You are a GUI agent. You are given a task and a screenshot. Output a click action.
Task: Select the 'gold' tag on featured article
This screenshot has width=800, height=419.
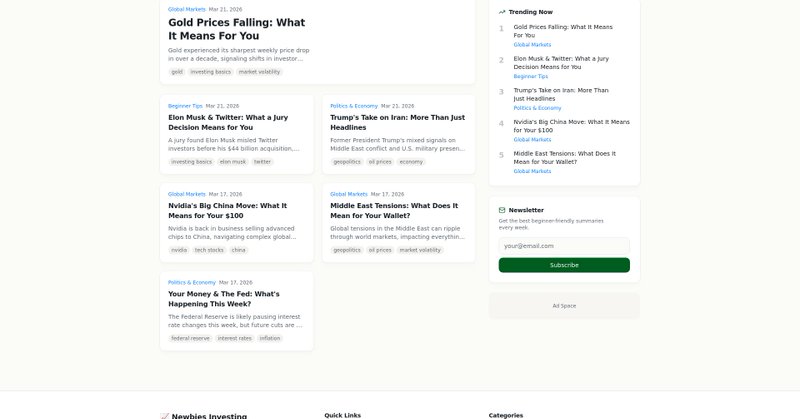click(x=177, y=72)
